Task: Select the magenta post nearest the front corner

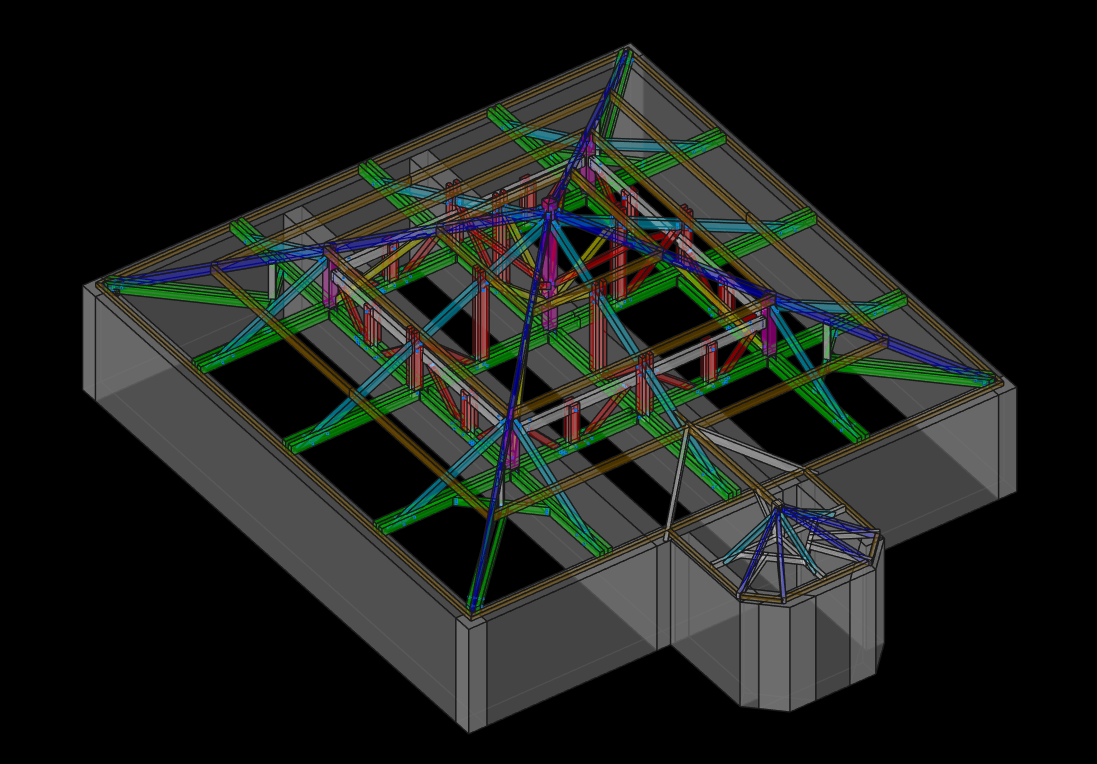Action: pos(513,450)
